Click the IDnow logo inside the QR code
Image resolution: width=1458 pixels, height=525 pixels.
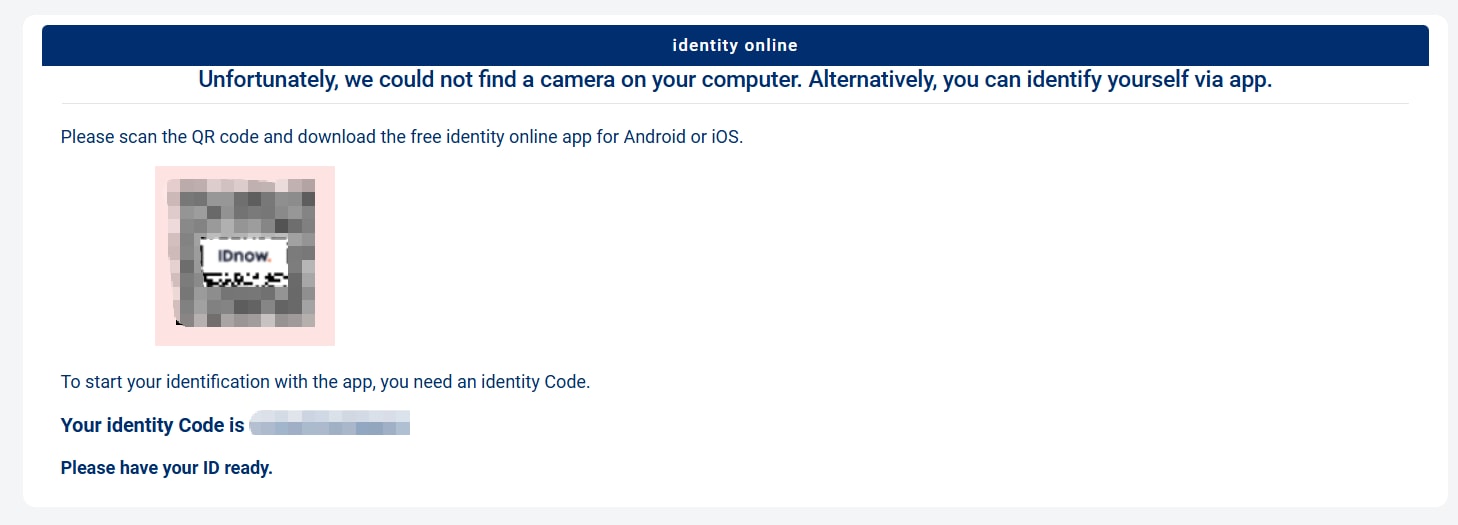coord(244,256)
